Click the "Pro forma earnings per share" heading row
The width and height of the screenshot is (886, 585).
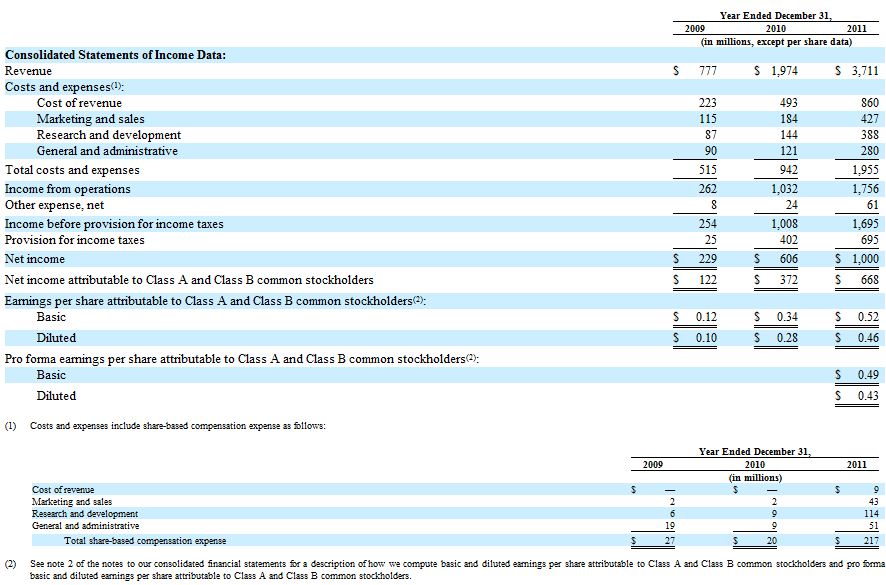click(x=242, y=359)
